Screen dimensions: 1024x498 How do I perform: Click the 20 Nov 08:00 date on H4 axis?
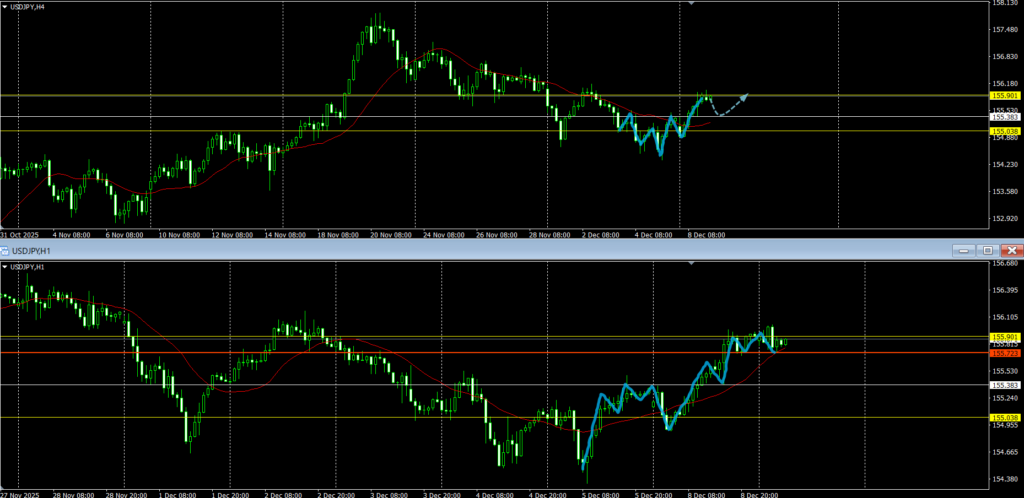click(388, 234)
